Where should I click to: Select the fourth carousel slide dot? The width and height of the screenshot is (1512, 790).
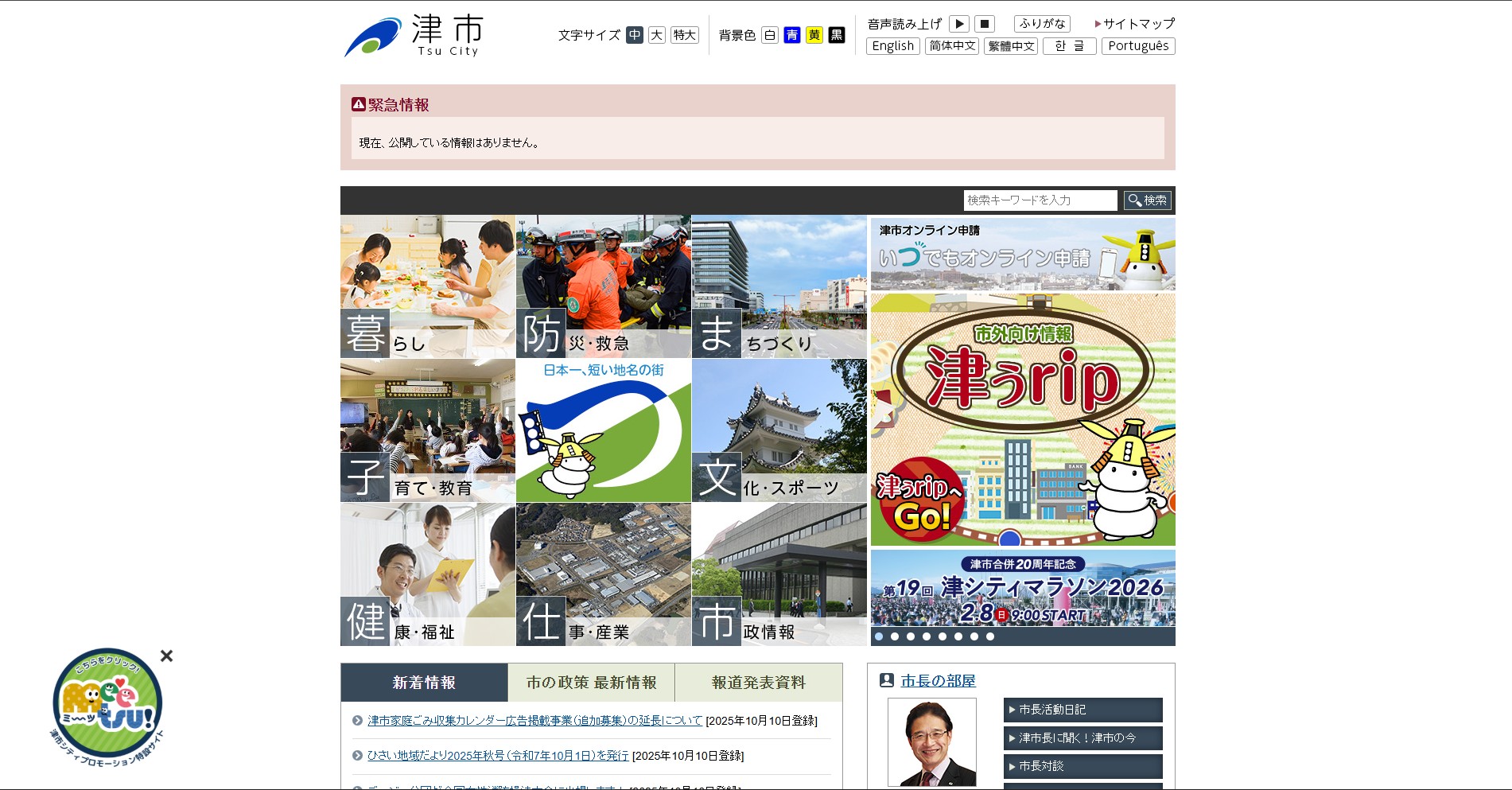(x=927, y=636)
